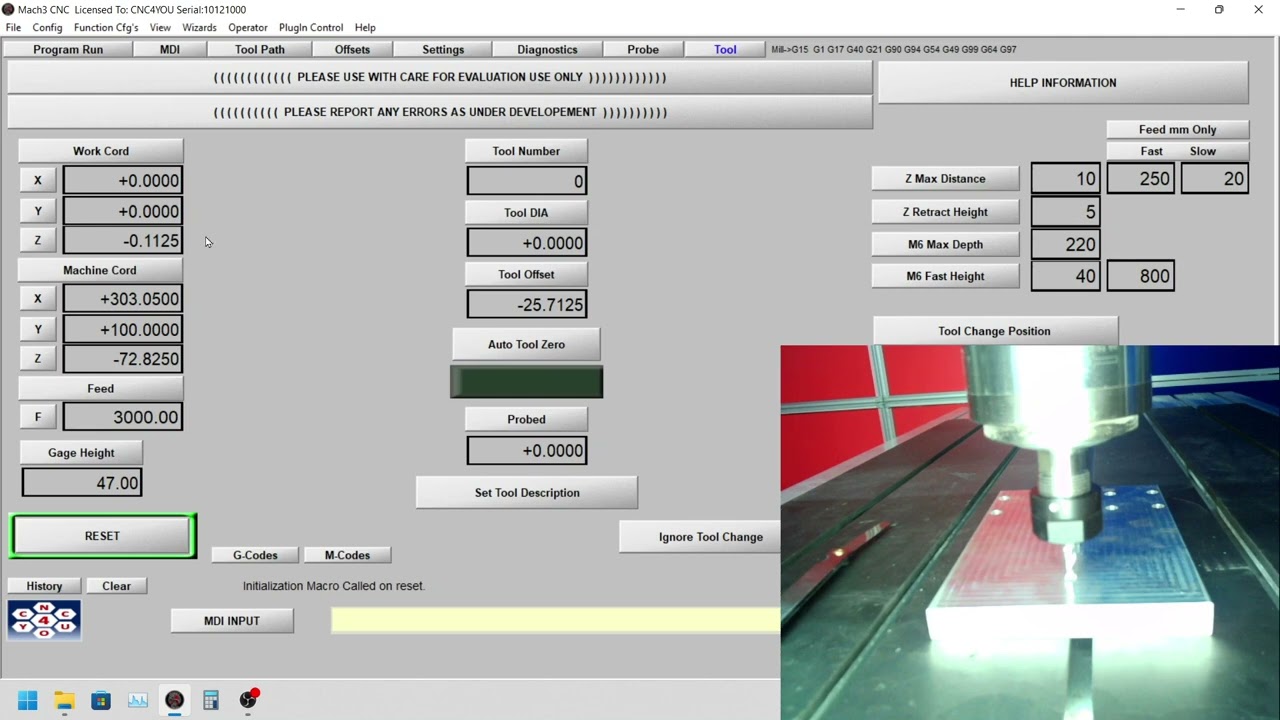This screenshot has width=1280, height=720.
Task: Open Function Cfg's menu
Action: coord(106,27)
